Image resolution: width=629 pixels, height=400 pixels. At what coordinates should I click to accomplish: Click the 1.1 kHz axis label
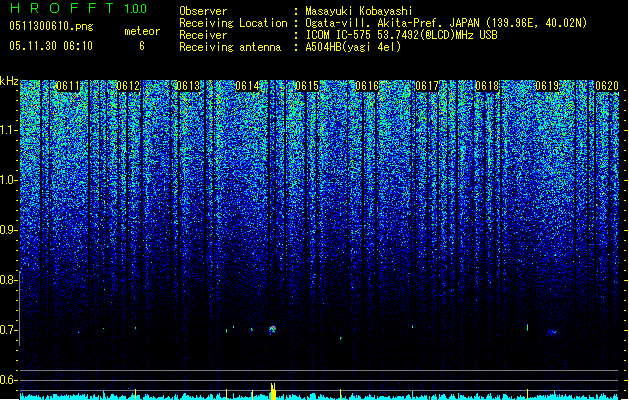click(x=8, y=131)
